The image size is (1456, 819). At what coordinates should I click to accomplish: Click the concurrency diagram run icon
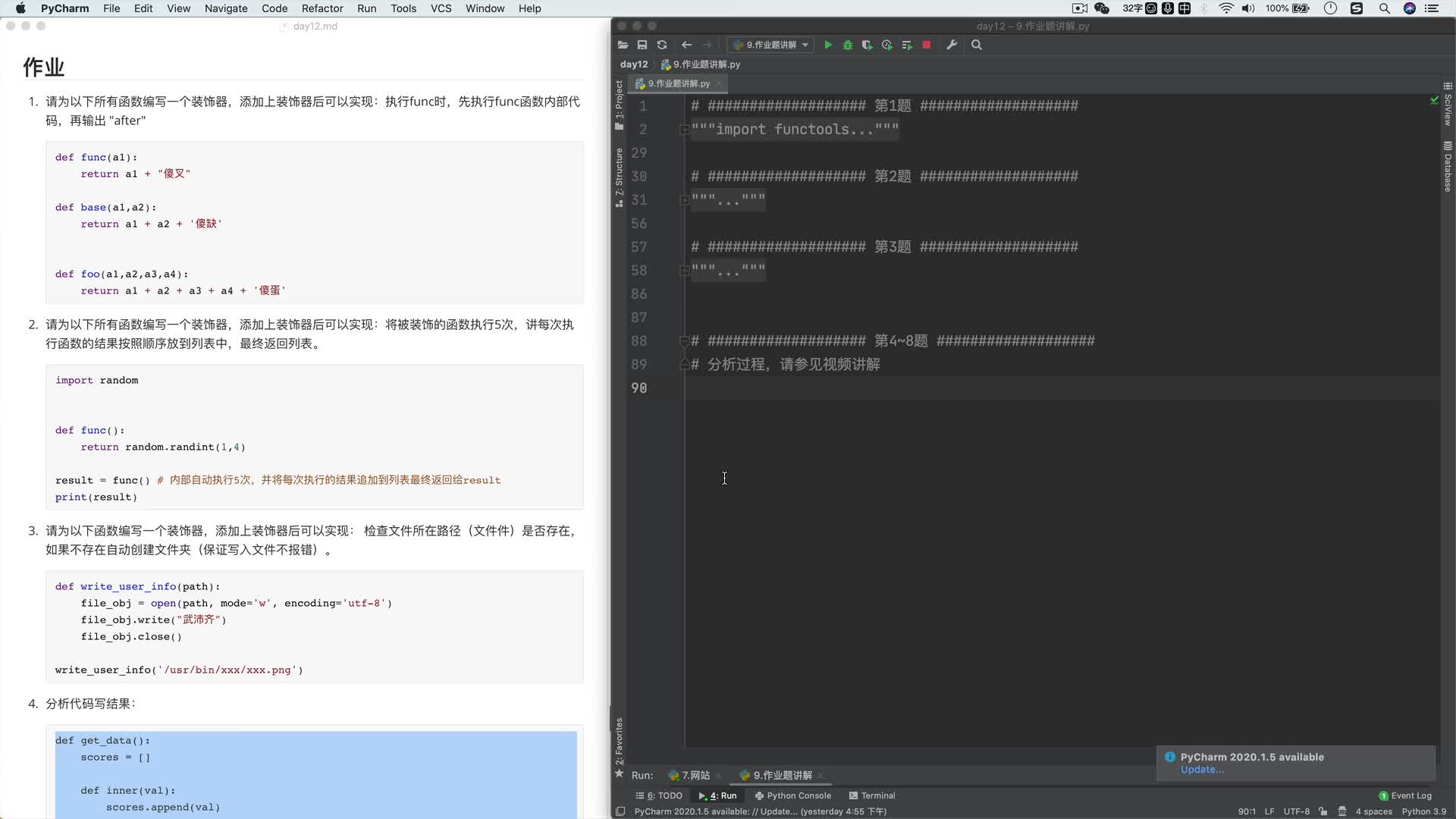907,45
